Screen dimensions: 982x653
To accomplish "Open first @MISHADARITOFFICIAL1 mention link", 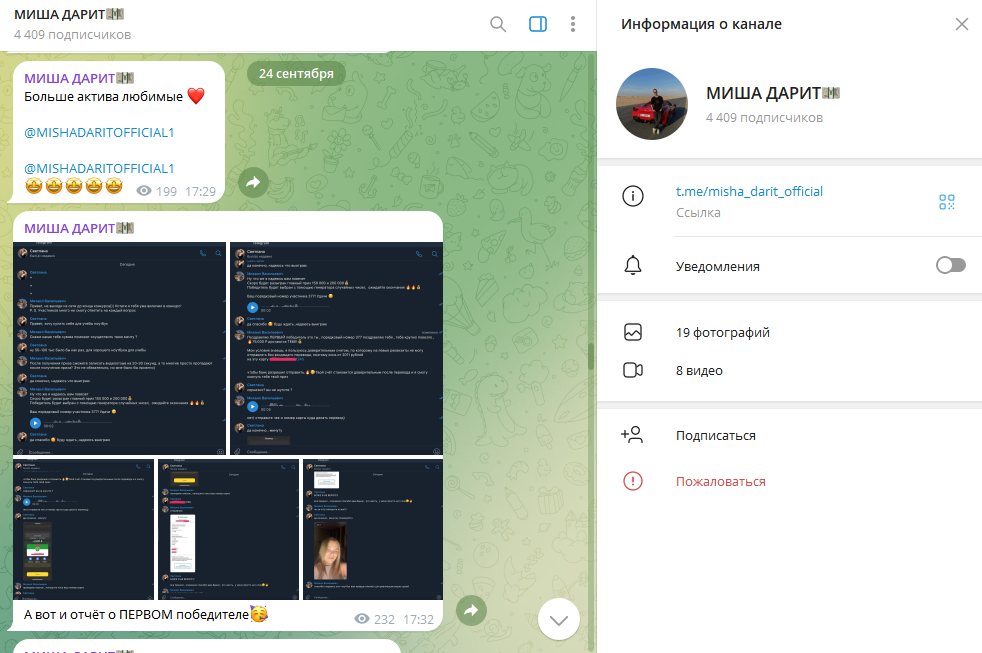I will tap(99, 133).
